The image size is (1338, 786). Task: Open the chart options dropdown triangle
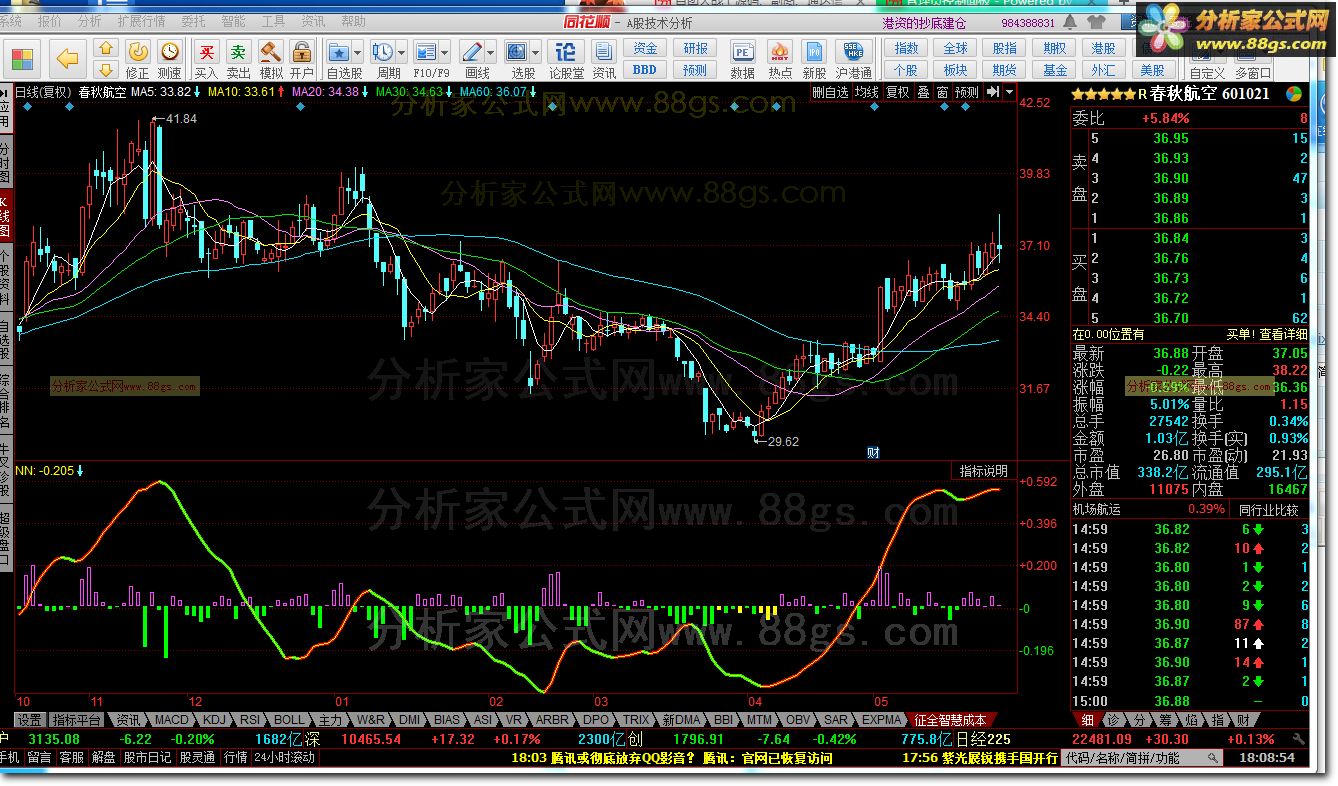(1008, 92)
